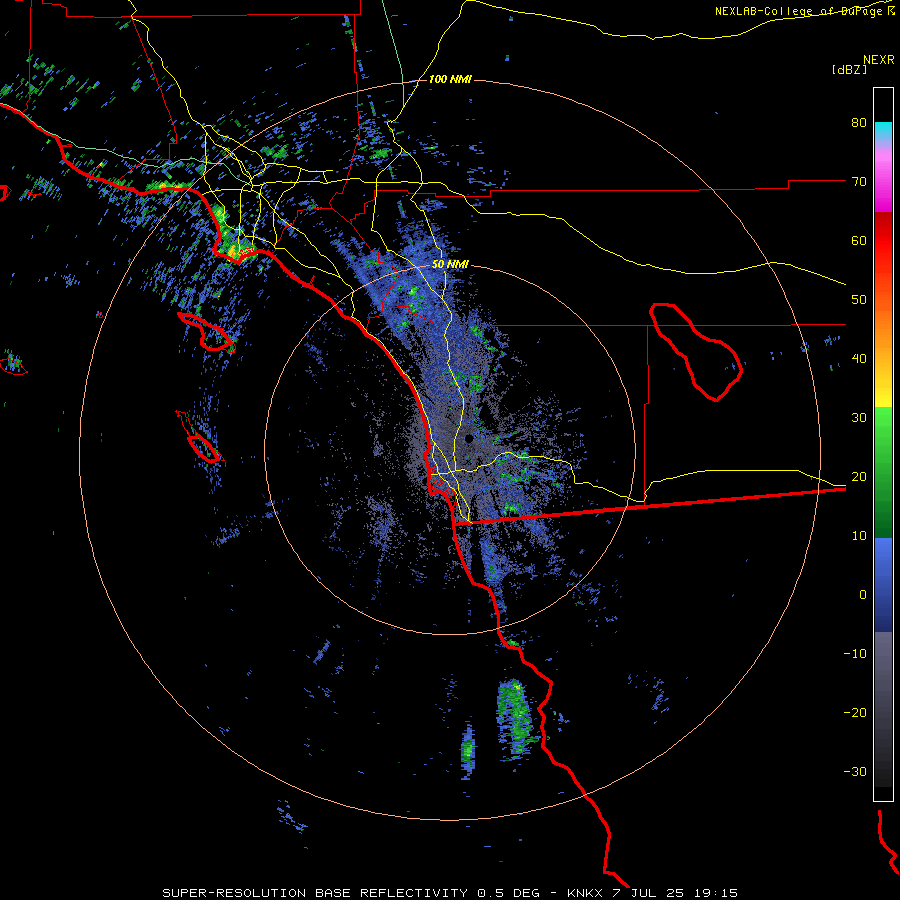This screenshot has height=900, width=900.
Task: Click the "50 NMI" range ring label
Action: tap(450, 265)
